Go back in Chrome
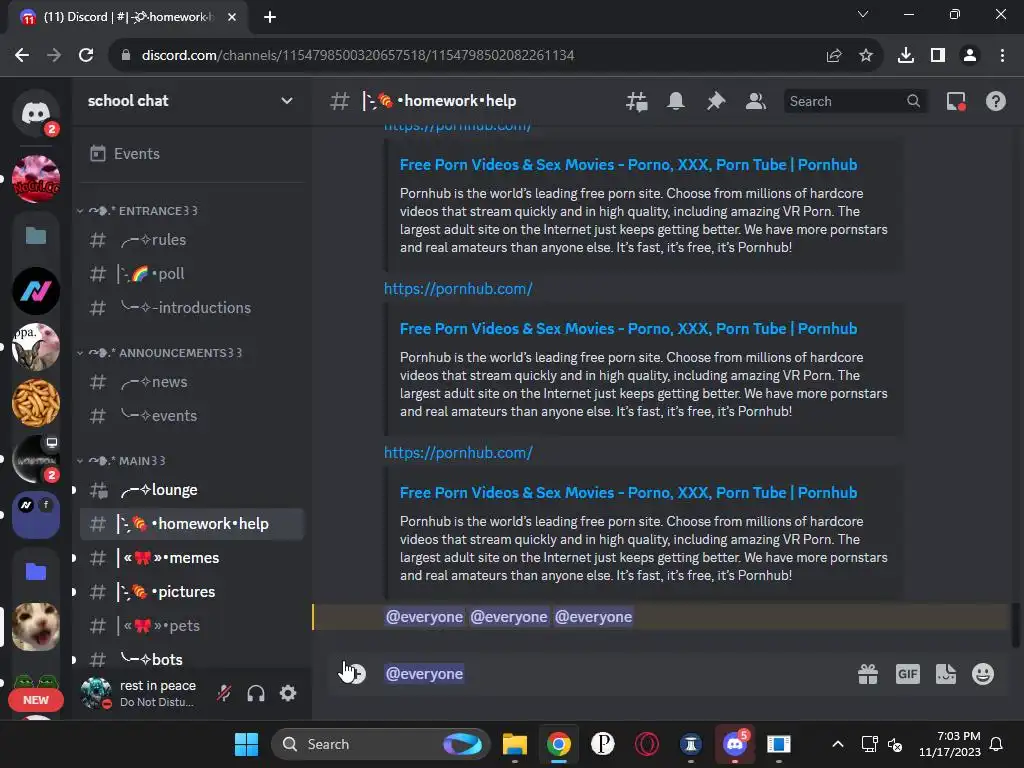 tap(22, 55)
